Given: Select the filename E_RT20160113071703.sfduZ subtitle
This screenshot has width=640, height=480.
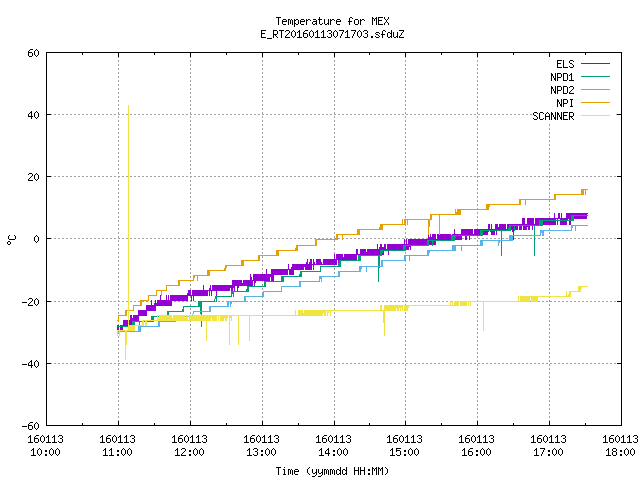Looking at the screenshot, I should click(x=332, y=34).
